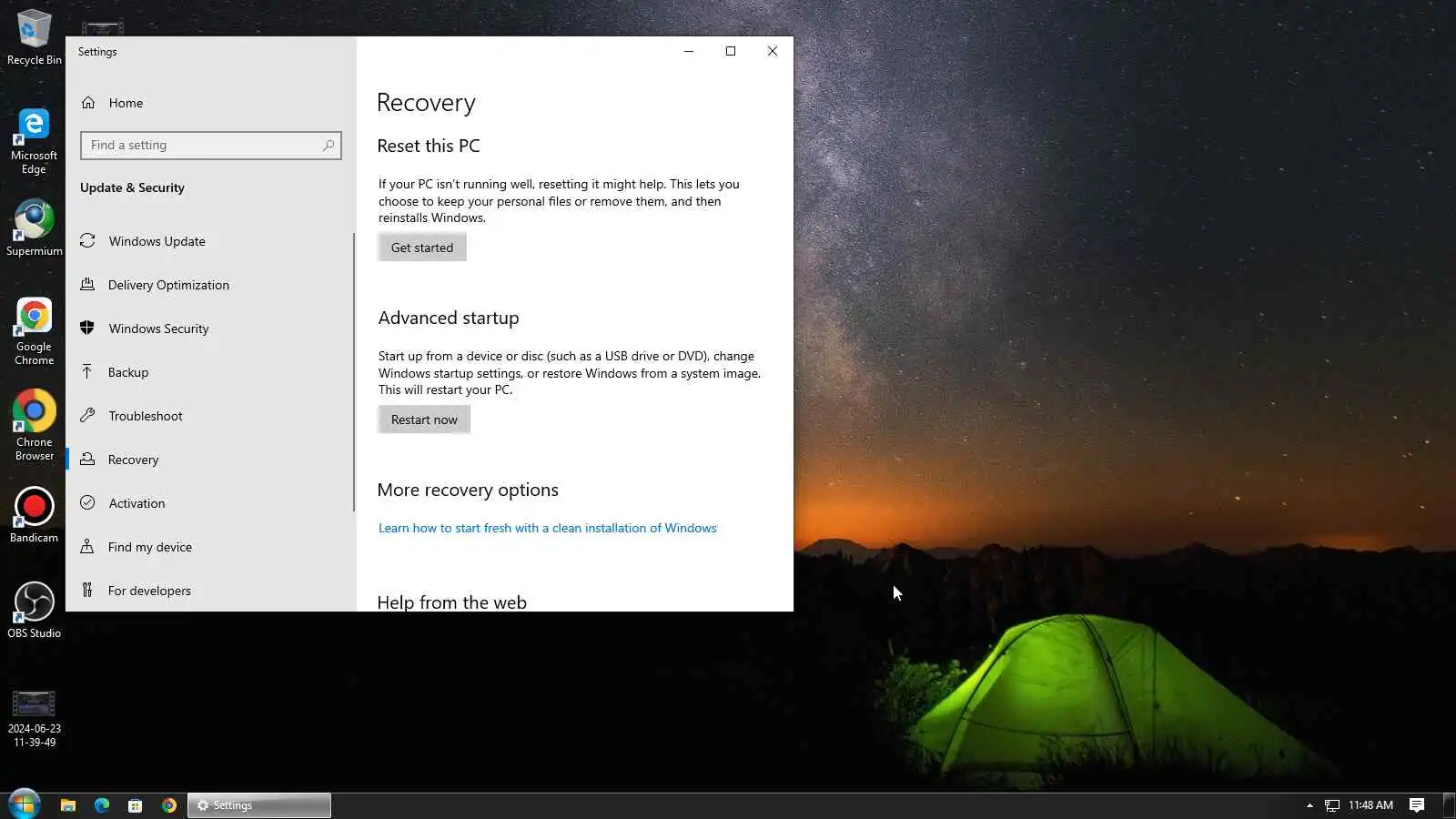This screenshot has width=1456, height=819.
Task: Select Recovery in the sidebar
Action: 209,460
